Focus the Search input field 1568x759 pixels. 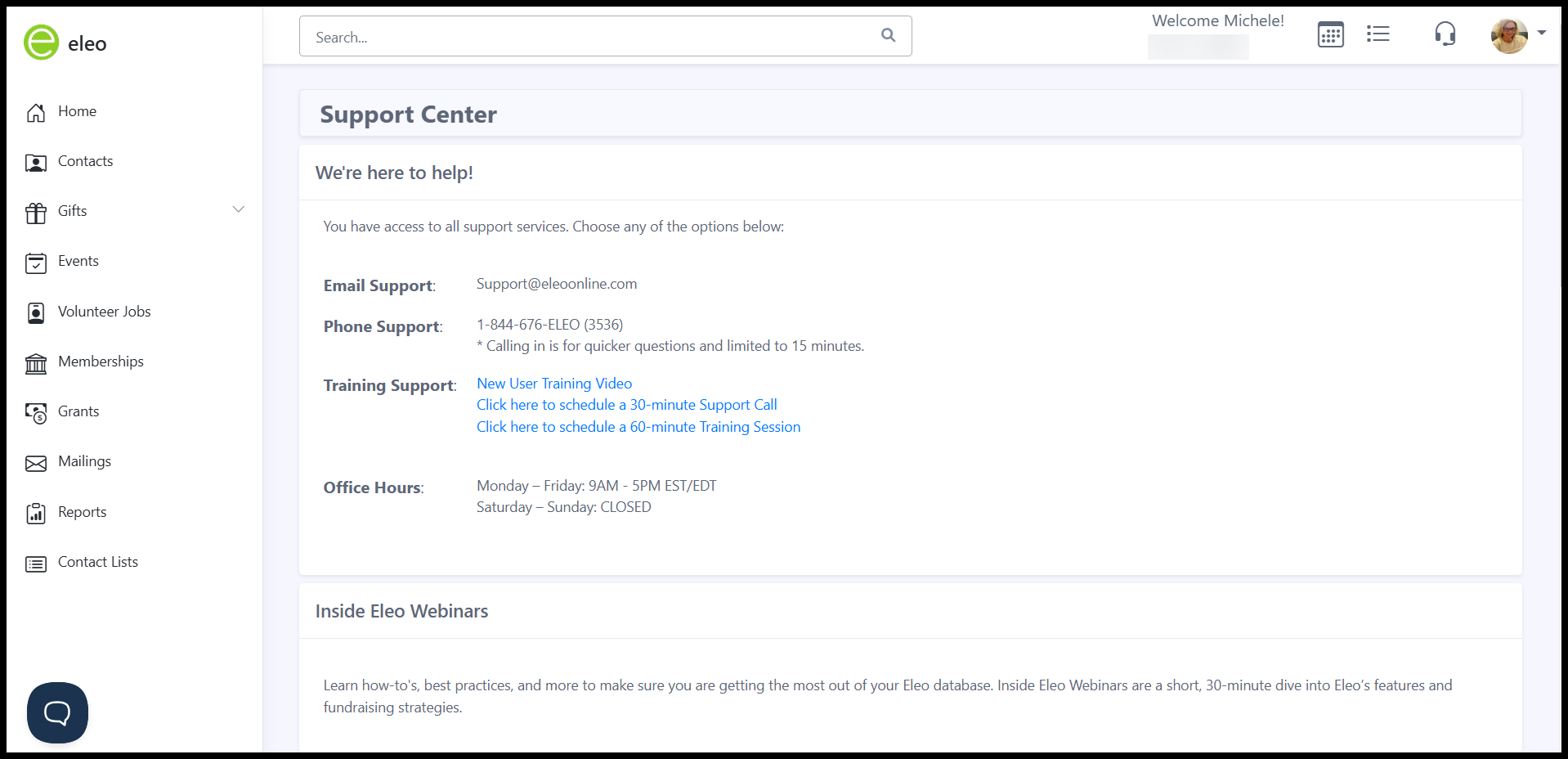pos(606,36)
